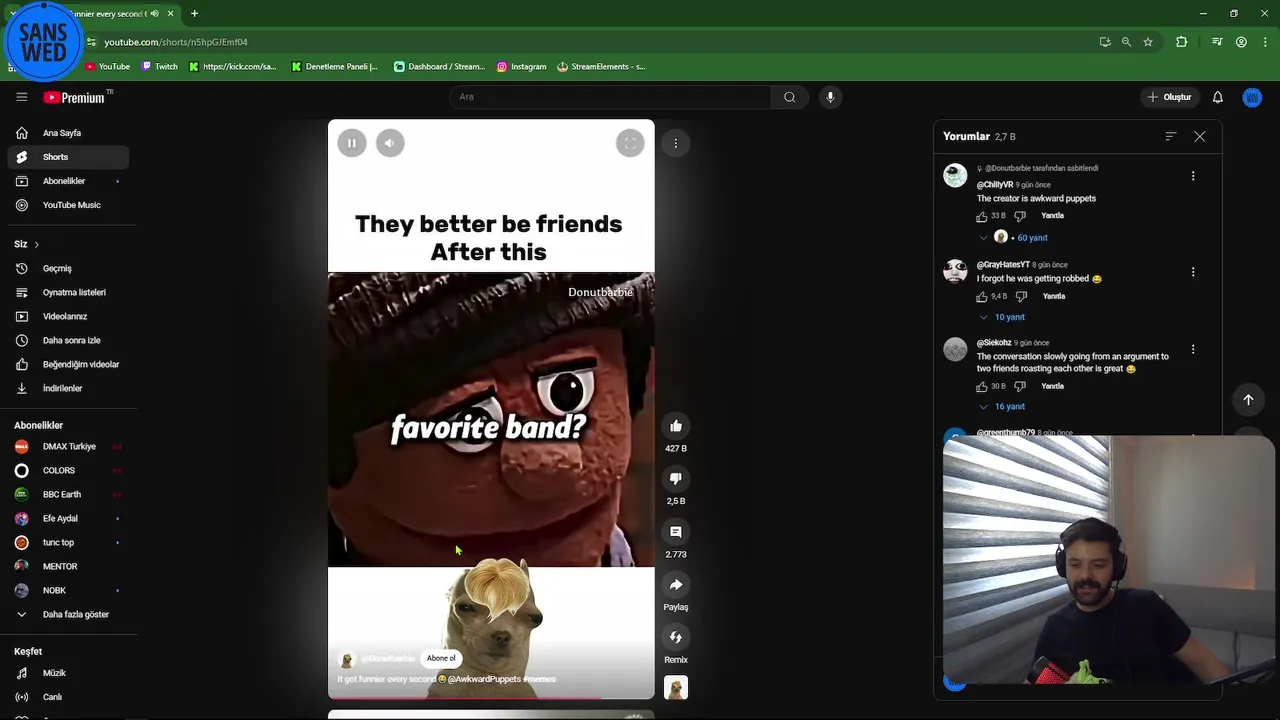Open tunc top subscription channel
Viewport: 1280px width, 720px height.
coord(68,542)
